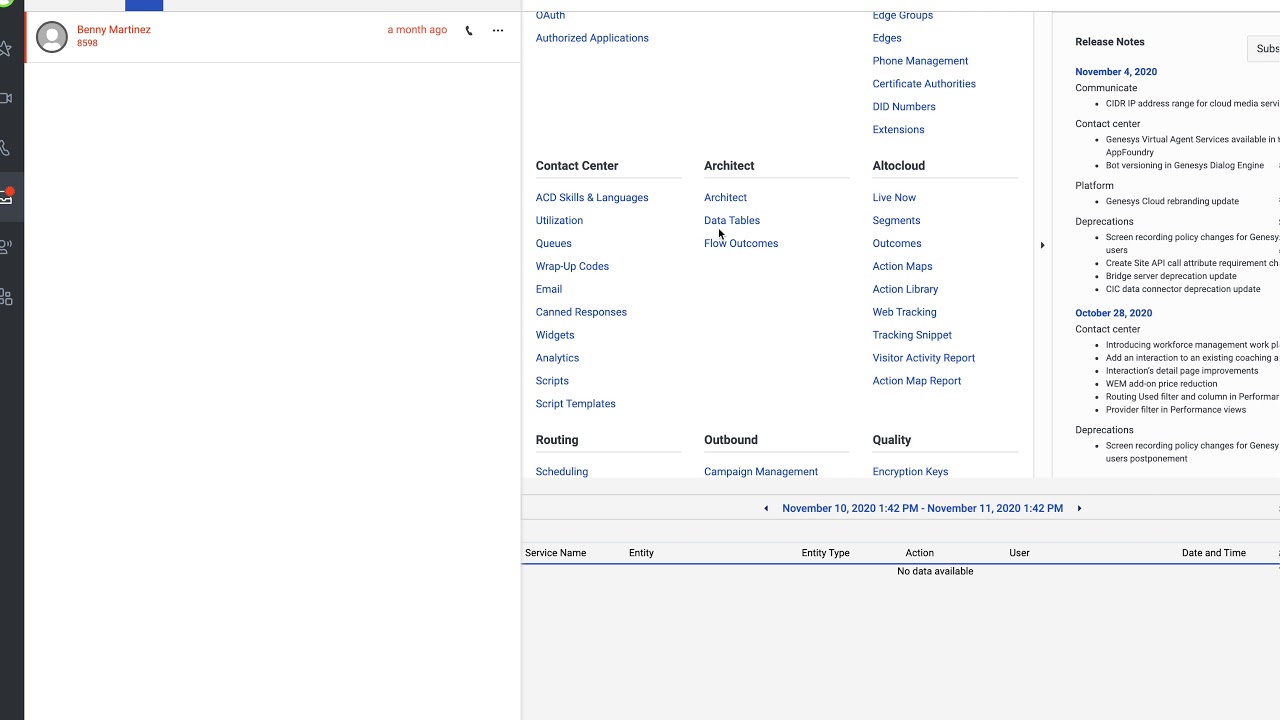Viewport: 1280px width, 720px height.
Task: Select the blue highlighted tab at top
Action: pyautogui.click(x=144, y=5)
